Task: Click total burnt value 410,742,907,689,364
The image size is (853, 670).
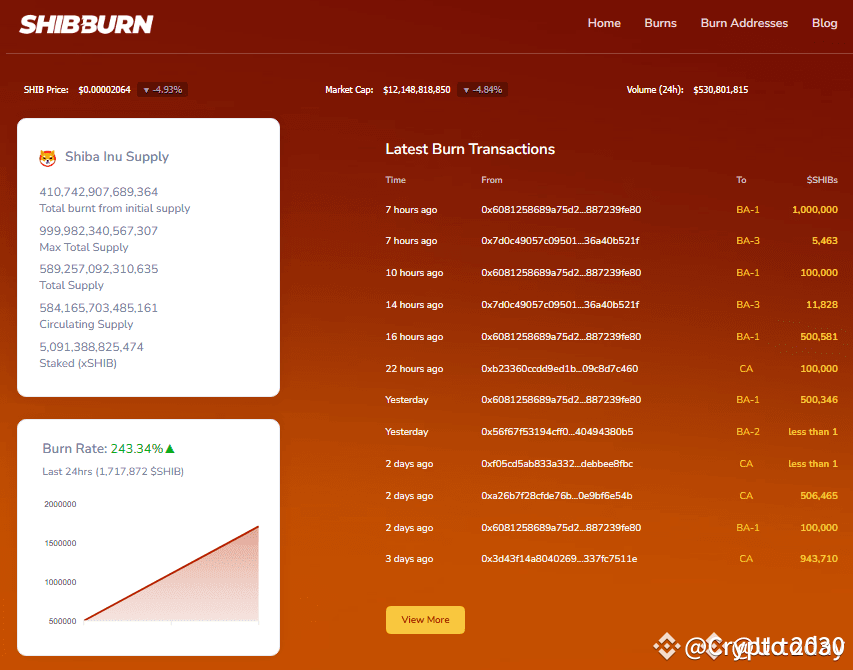Action: tap(98, 192)
